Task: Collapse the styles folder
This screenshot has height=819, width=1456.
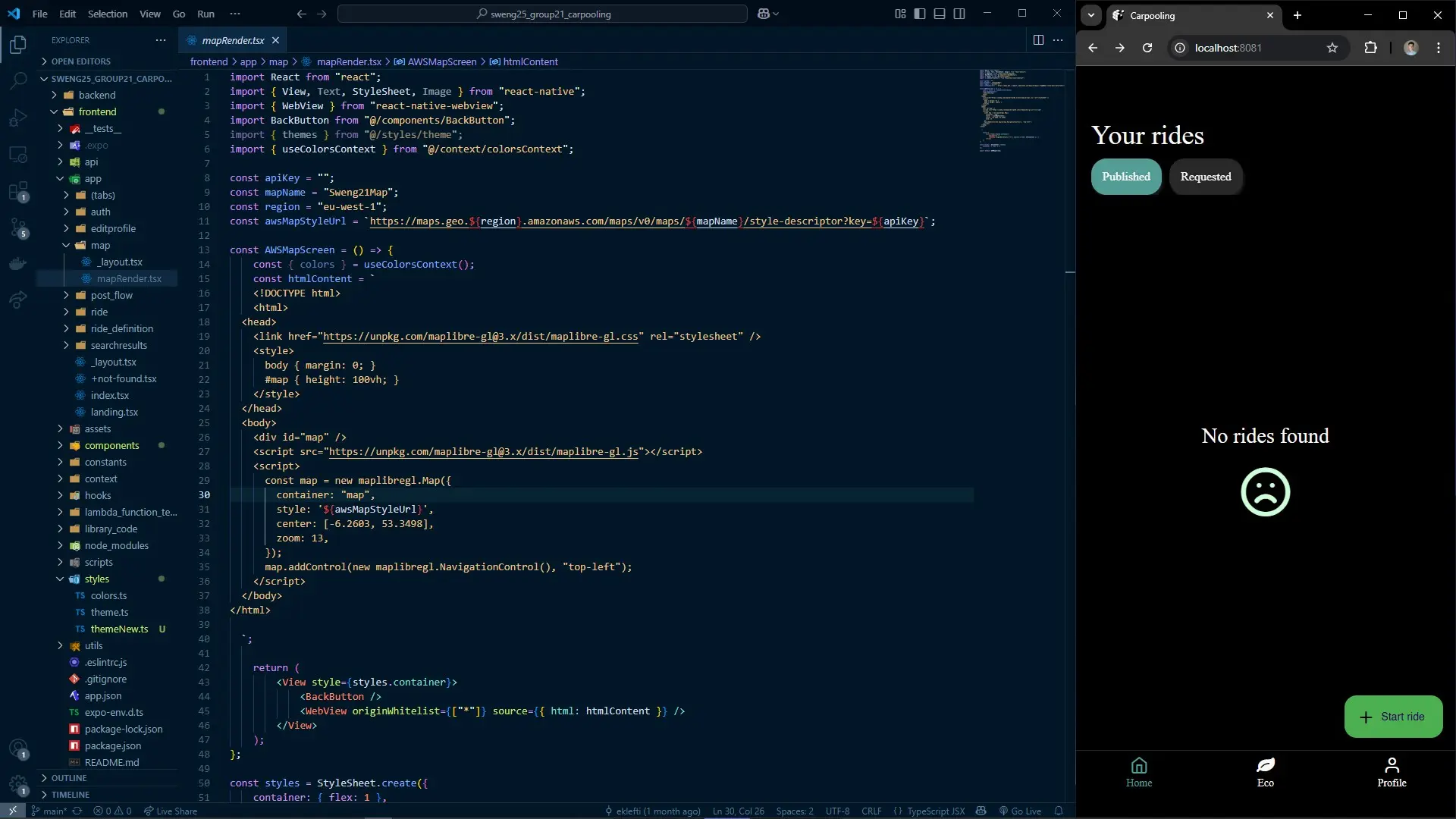Action: [x=96, y=579]
